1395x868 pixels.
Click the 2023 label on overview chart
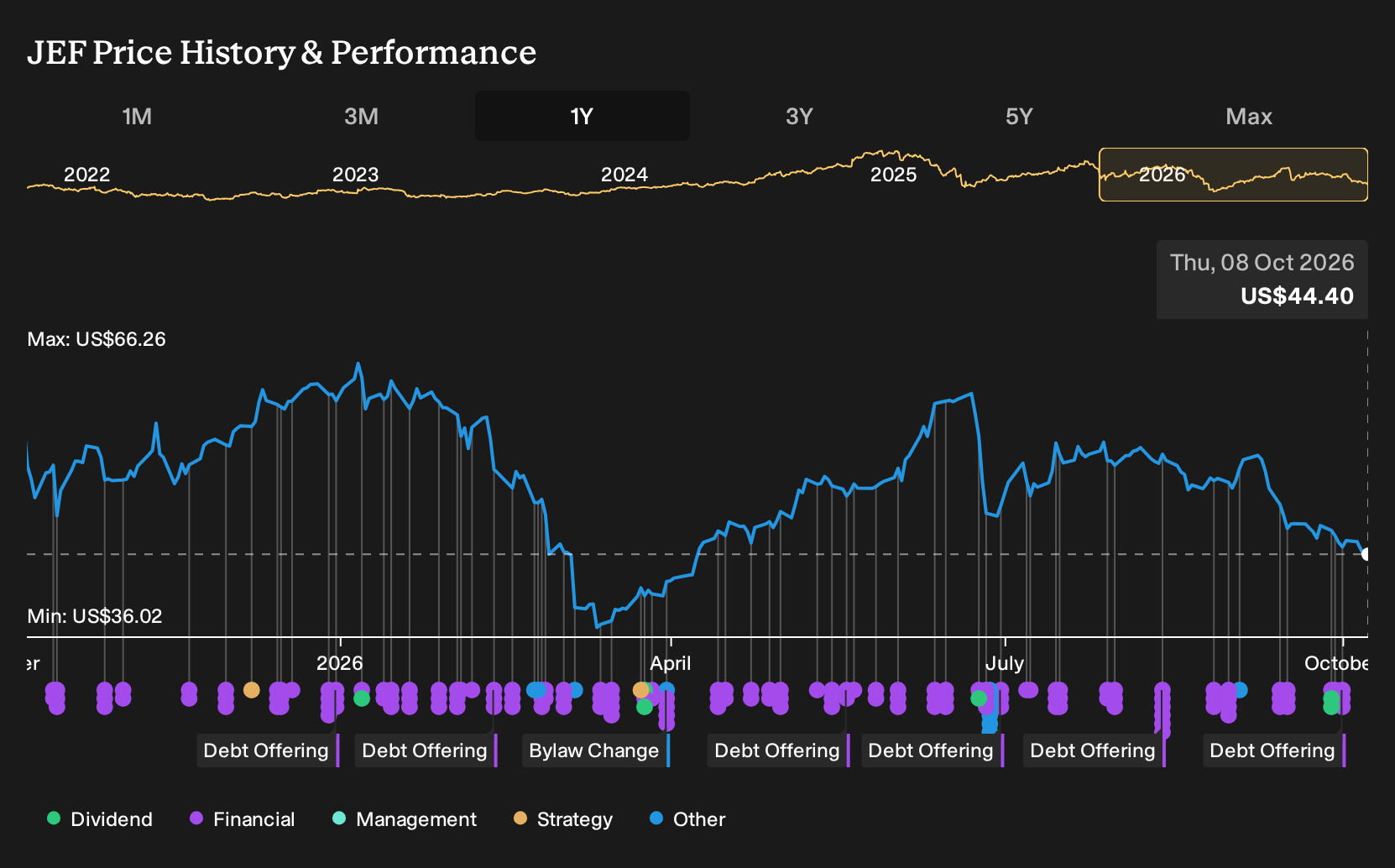click(356, 175)
